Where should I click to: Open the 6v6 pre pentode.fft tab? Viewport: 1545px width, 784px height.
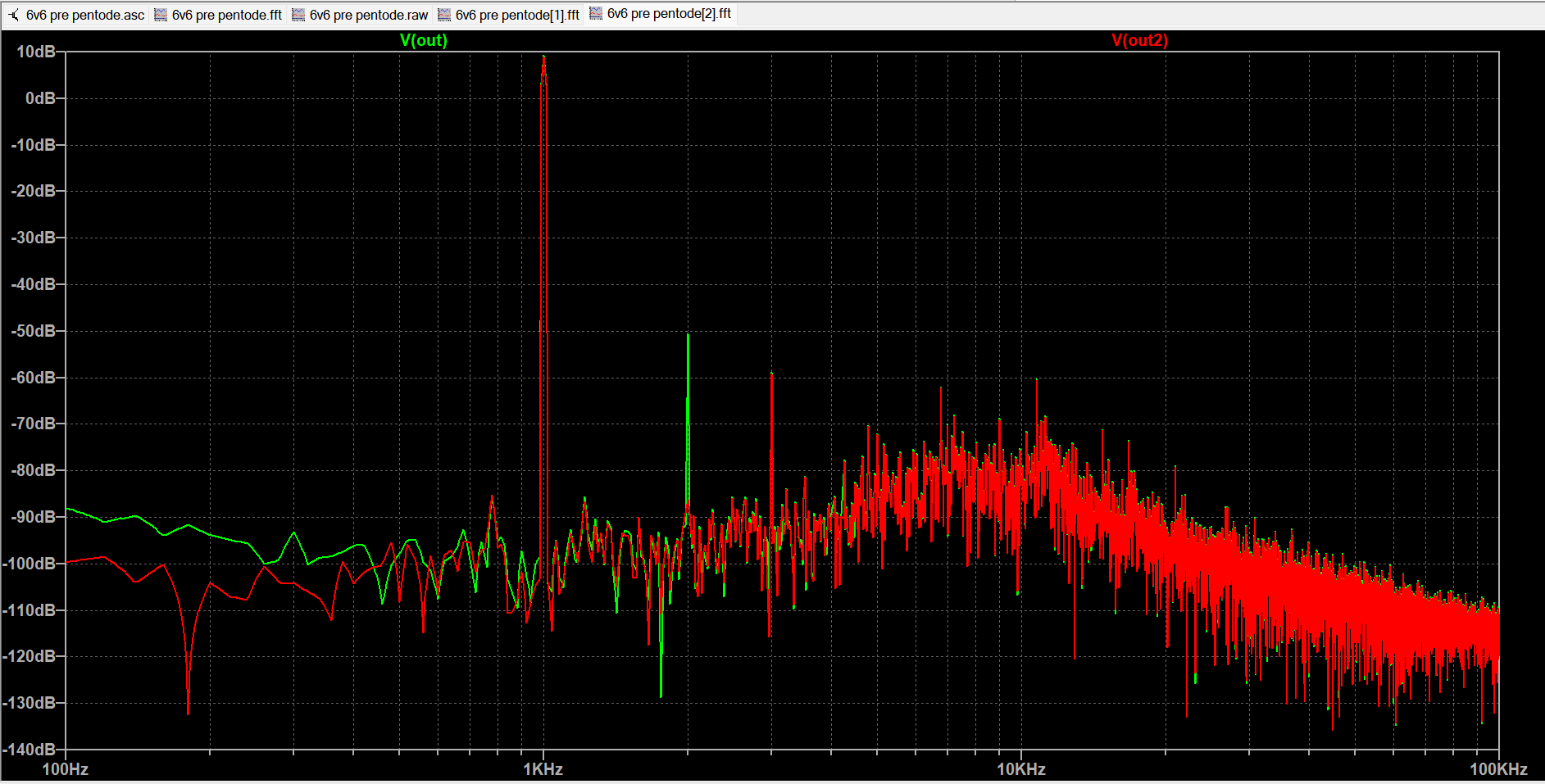point(218,15)
